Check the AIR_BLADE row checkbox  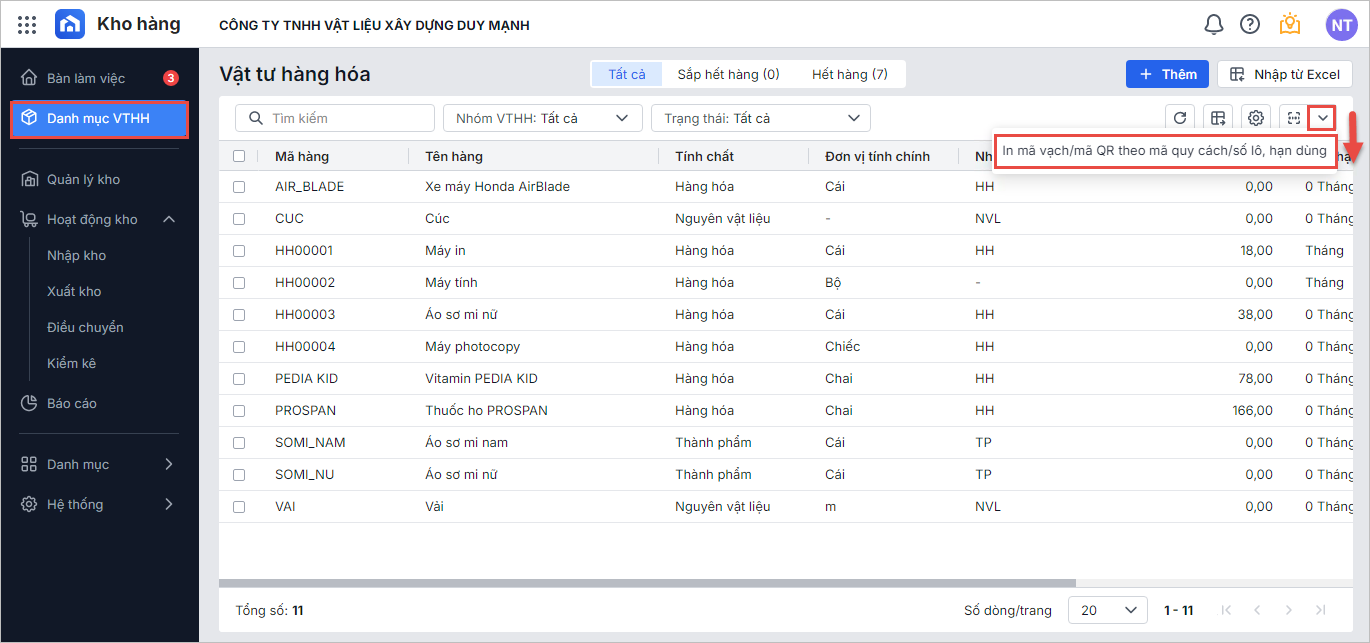(239, 187)
